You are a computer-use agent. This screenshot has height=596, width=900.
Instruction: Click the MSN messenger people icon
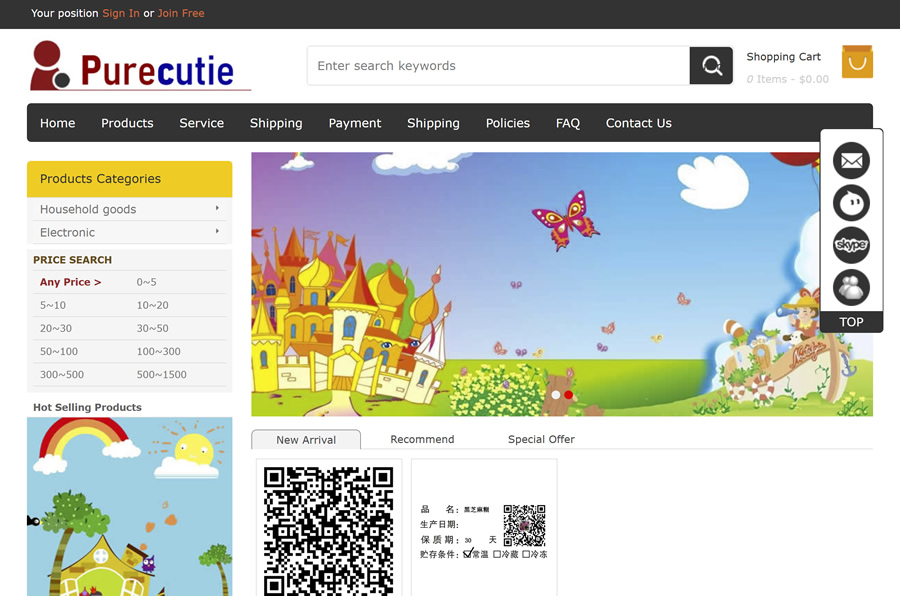point(851,288)
